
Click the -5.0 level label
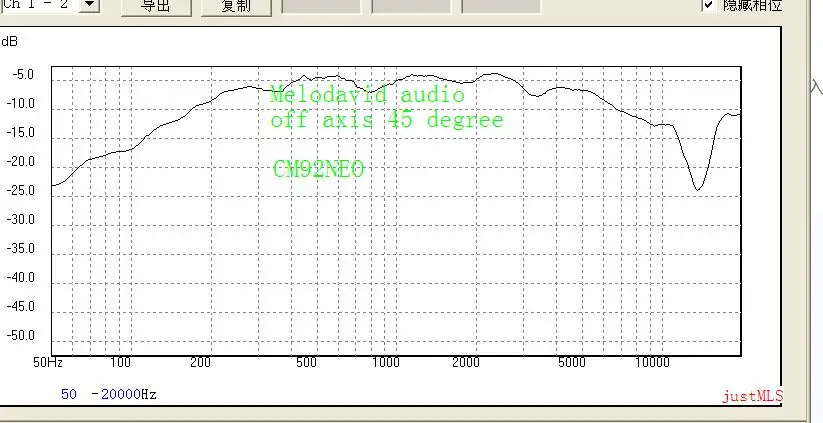tap(23, 75)
